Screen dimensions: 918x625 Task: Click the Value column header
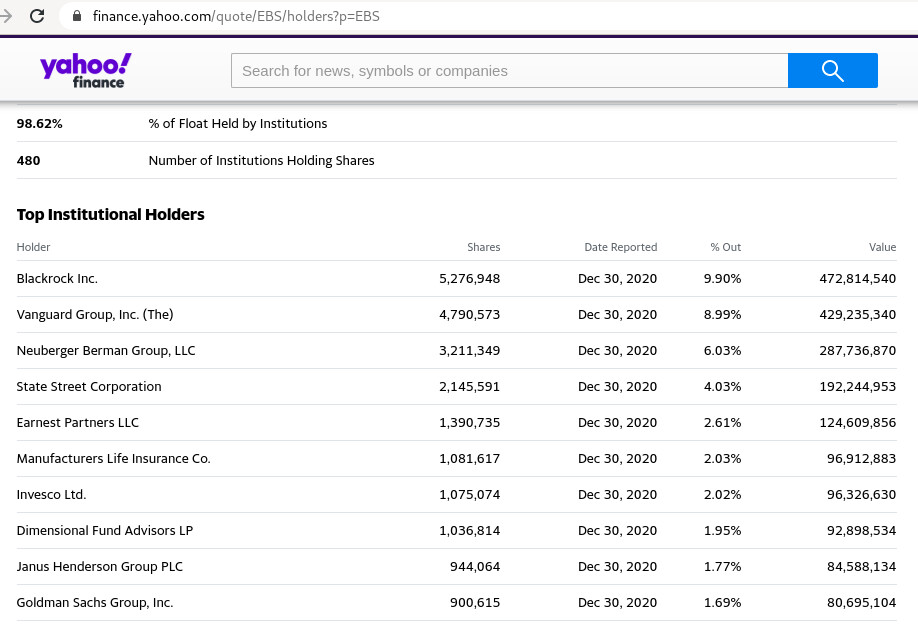(882, 247)
